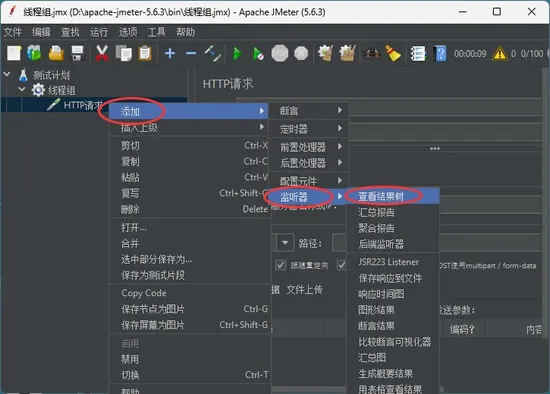The height and width of the screenshot is (394, 550).
Task: Select 聚合报告 listener
Action: 393,228
